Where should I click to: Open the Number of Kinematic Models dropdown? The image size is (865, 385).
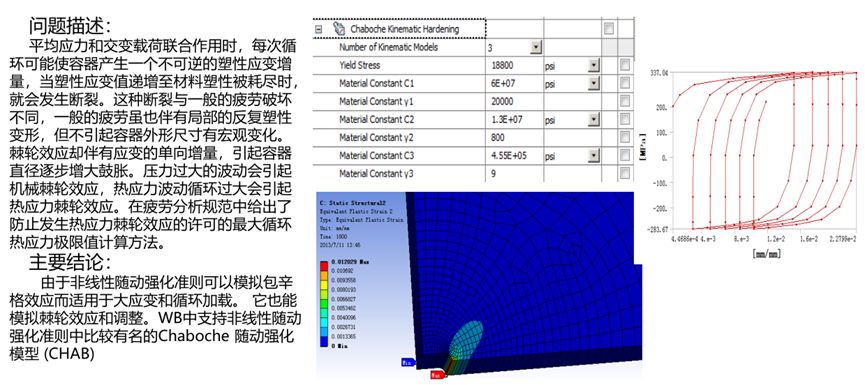(x=536, y=47)
